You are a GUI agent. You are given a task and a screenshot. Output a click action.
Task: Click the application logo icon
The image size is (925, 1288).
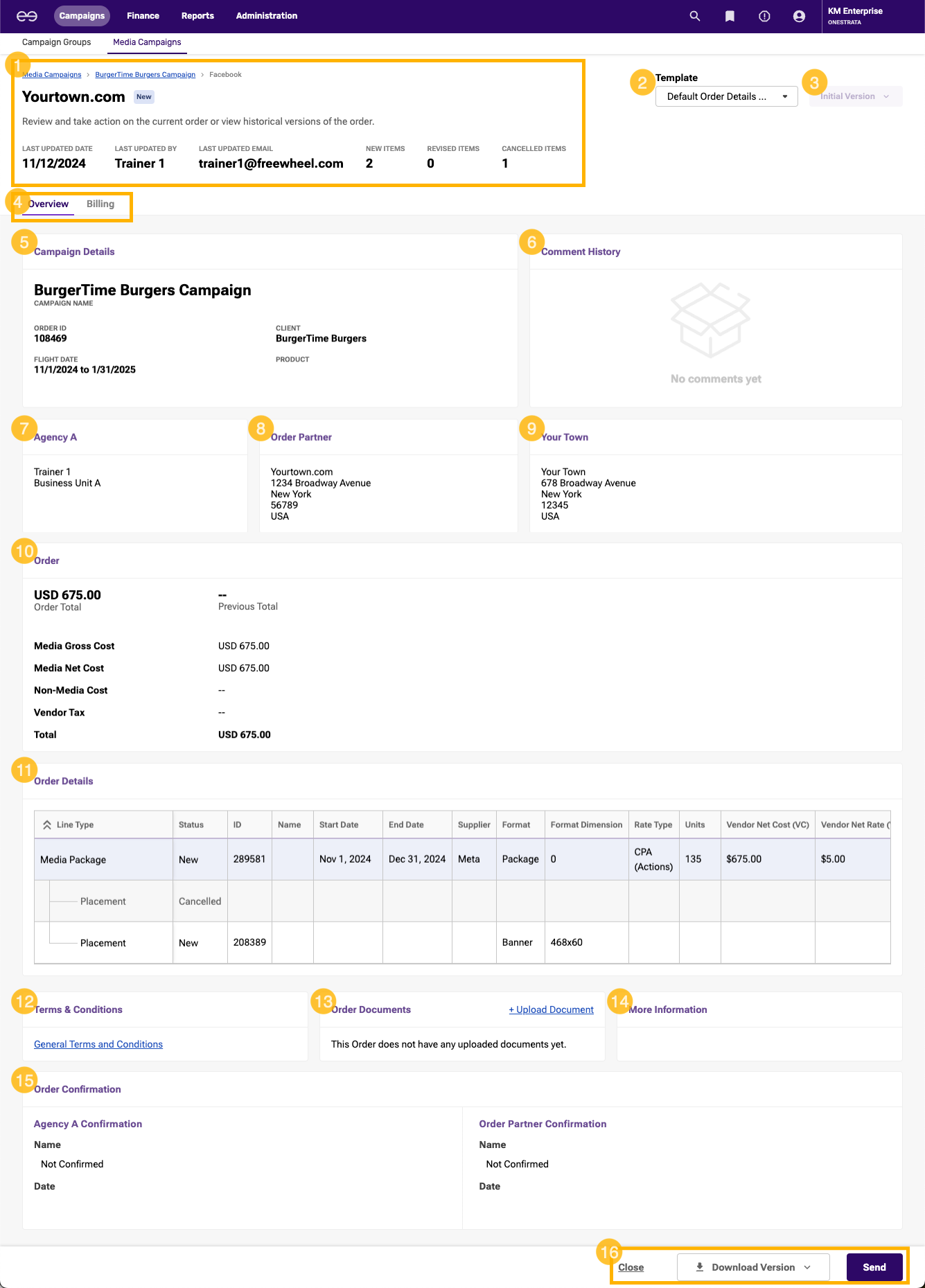pyautogui.click(x=27, y=16)
